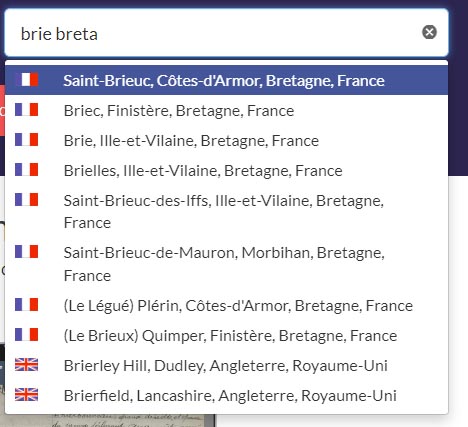Select Brierley Hill, Dudley, Angleterre
The width and height of the screenshot is (468, 427).
pos(226,365)
